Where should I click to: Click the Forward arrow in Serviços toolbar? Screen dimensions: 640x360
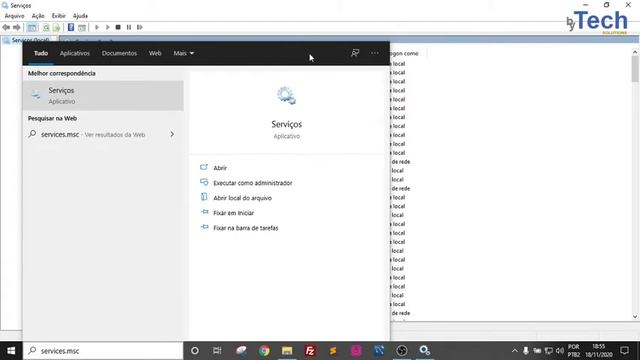click(x=17, y=27)
